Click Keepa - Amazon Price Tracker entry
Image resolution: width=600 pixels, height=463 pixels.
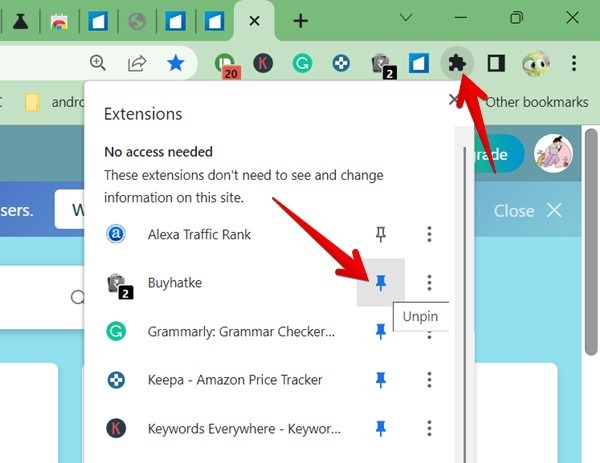pos(235,380)
